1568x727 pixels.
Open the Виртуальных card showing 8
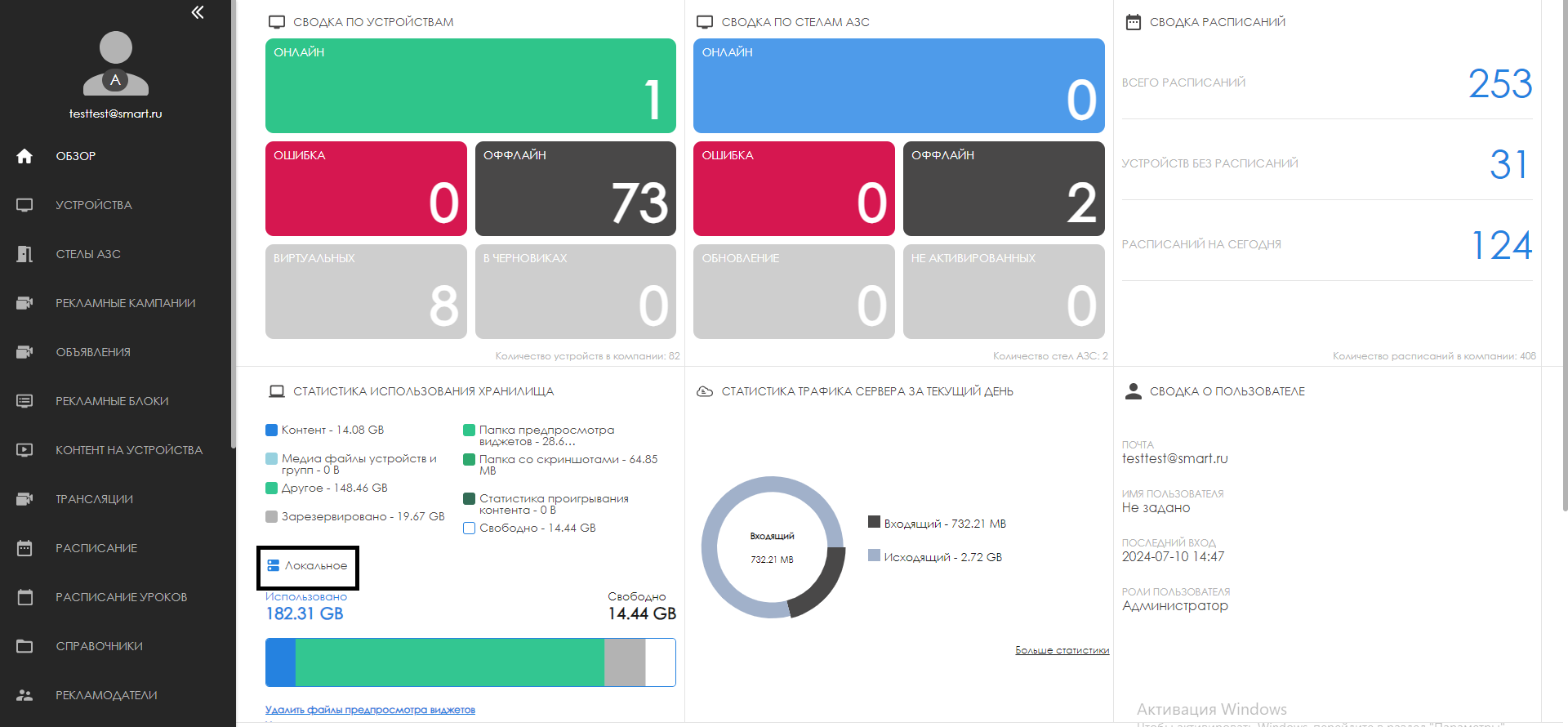[366, 292]
